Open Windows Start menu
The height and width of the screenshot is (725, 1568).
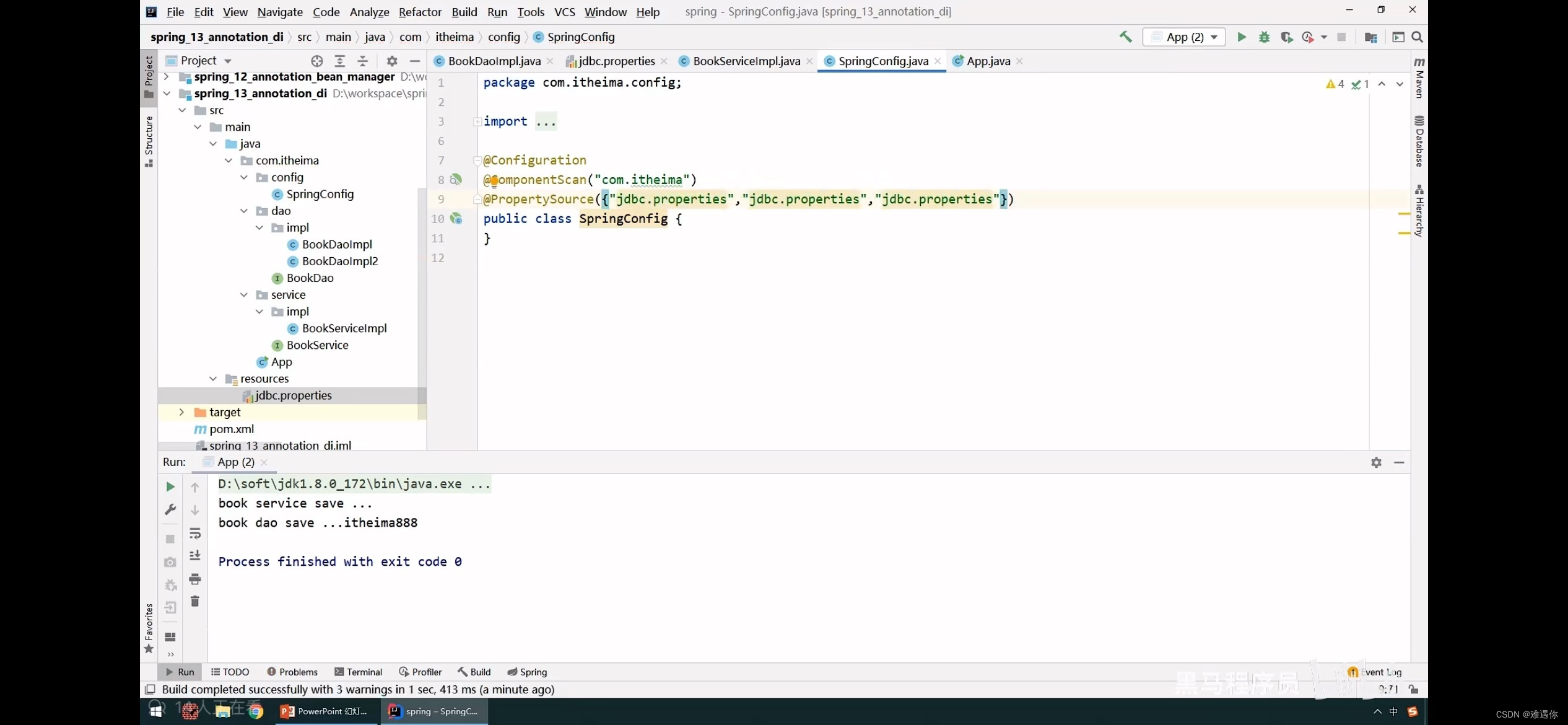(x=155, y=711)
